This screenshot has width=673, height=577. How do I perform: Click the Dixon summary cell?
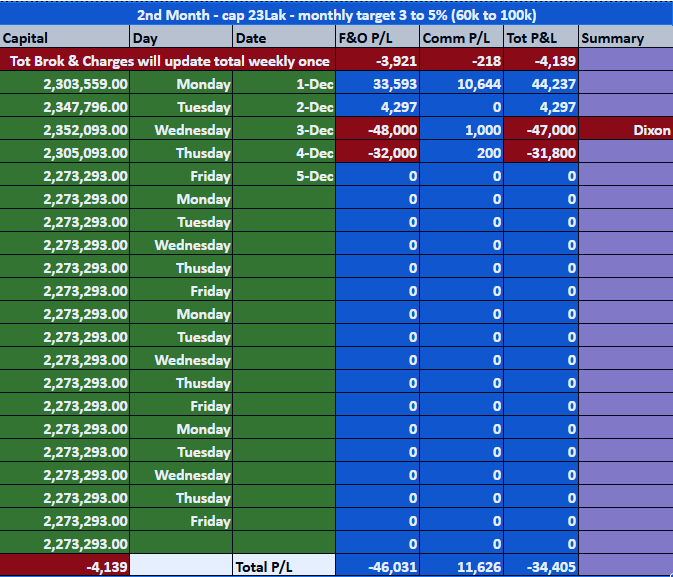(626, 130)
